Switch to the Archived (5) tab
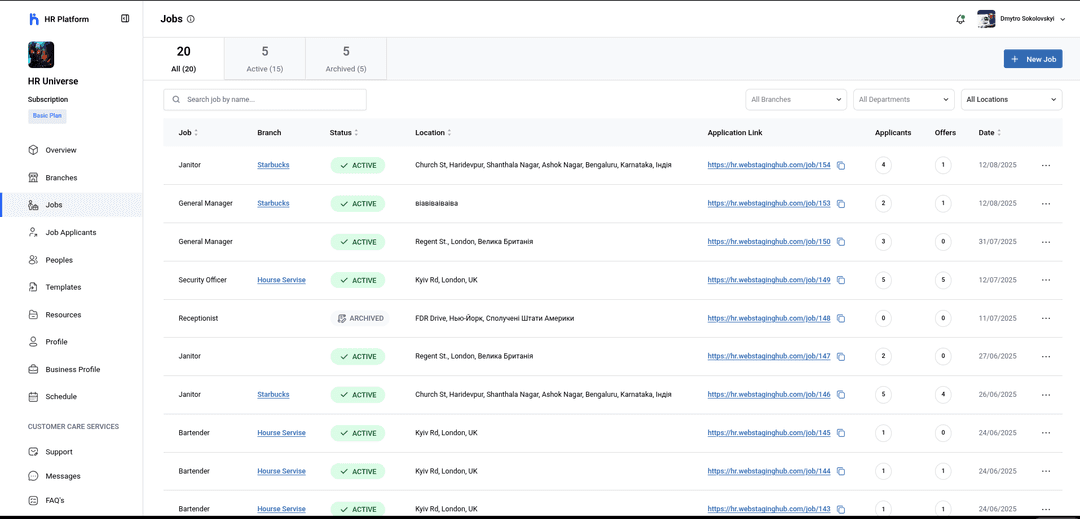Viewport: 1080px width, 519px height. pos(346,59)
